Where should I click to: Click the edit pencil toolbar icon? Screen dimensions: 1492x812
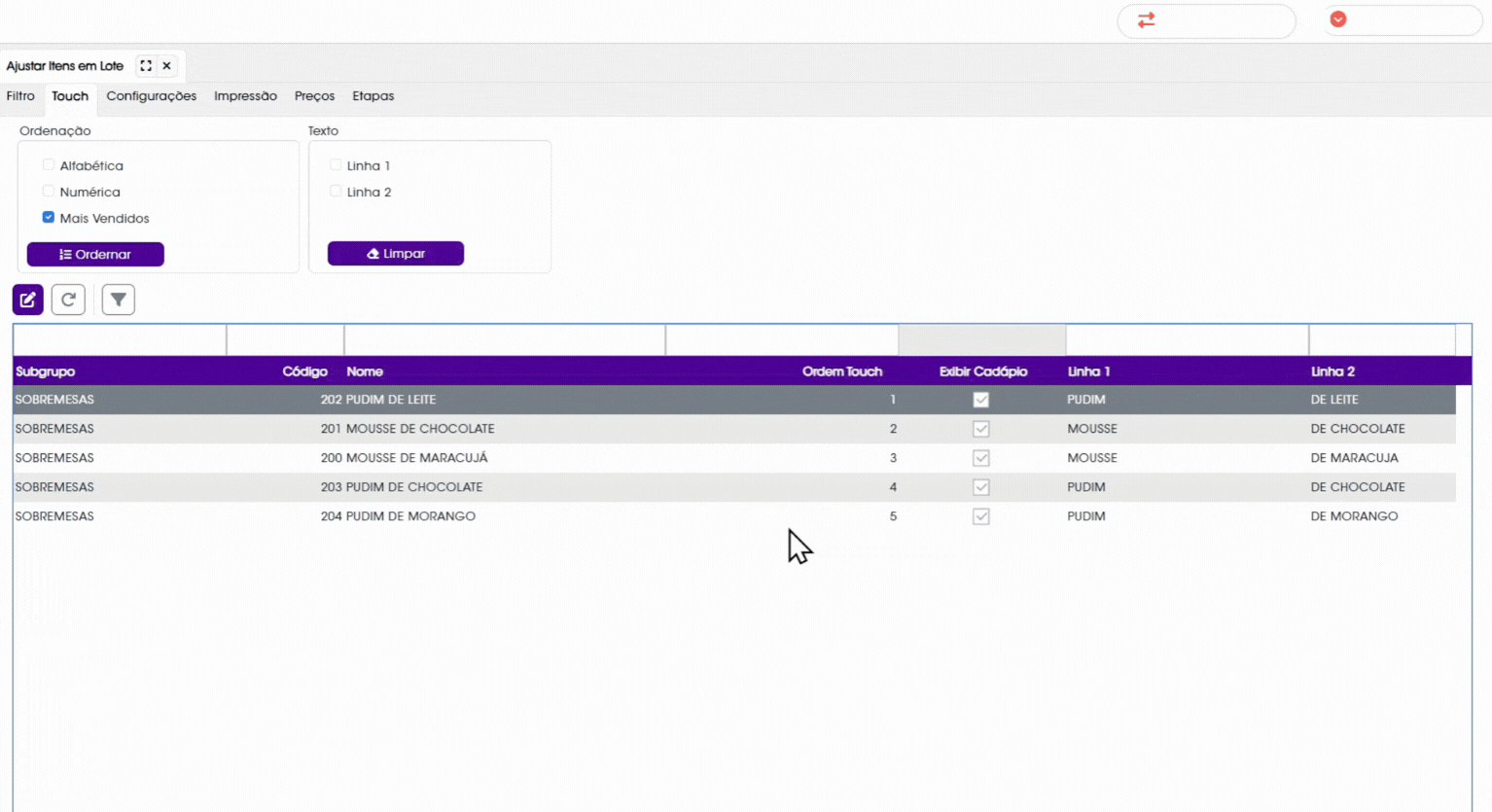click(x=28, y=300)
